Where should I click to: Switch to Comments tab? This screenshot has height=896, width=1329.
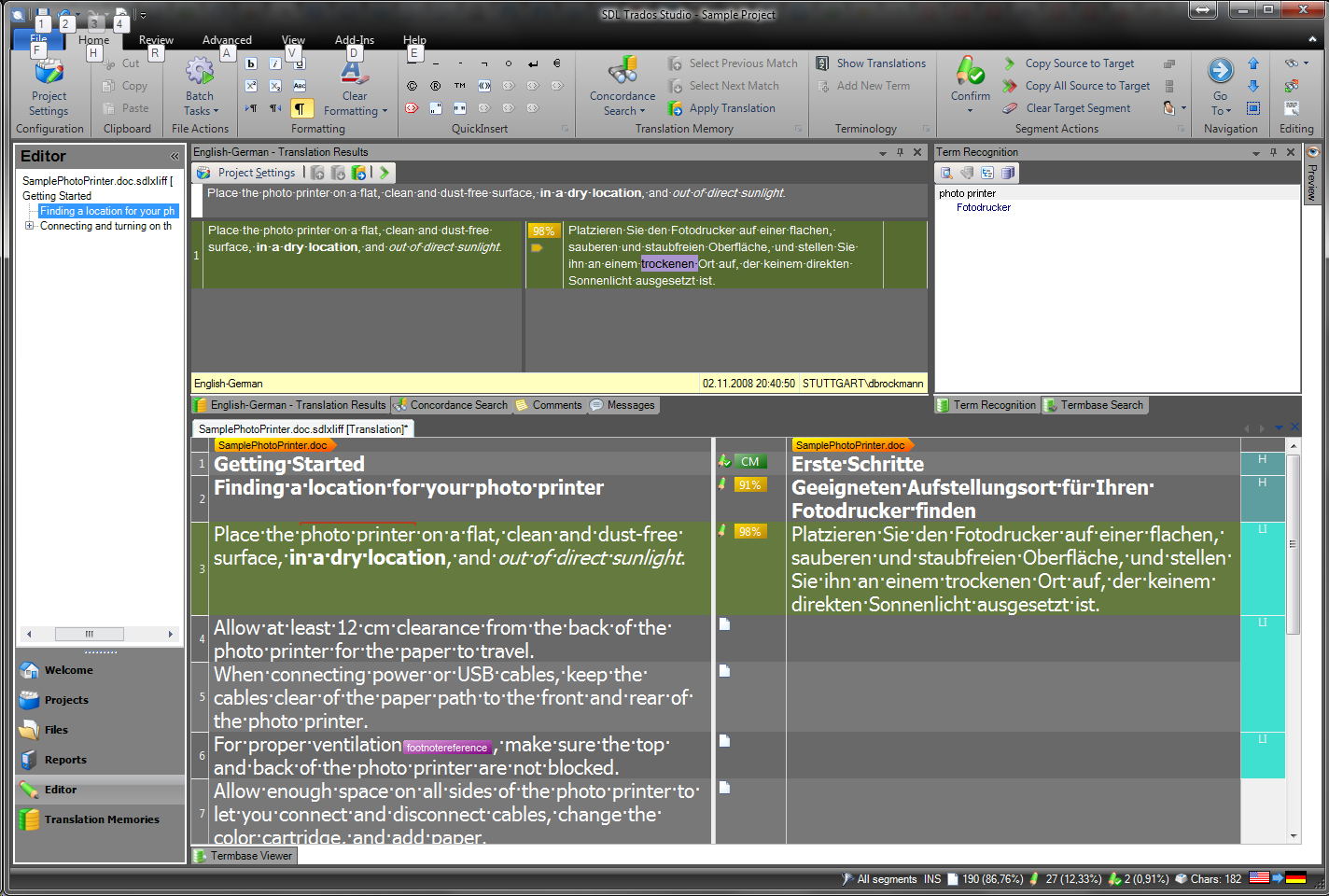coord(549,405)
